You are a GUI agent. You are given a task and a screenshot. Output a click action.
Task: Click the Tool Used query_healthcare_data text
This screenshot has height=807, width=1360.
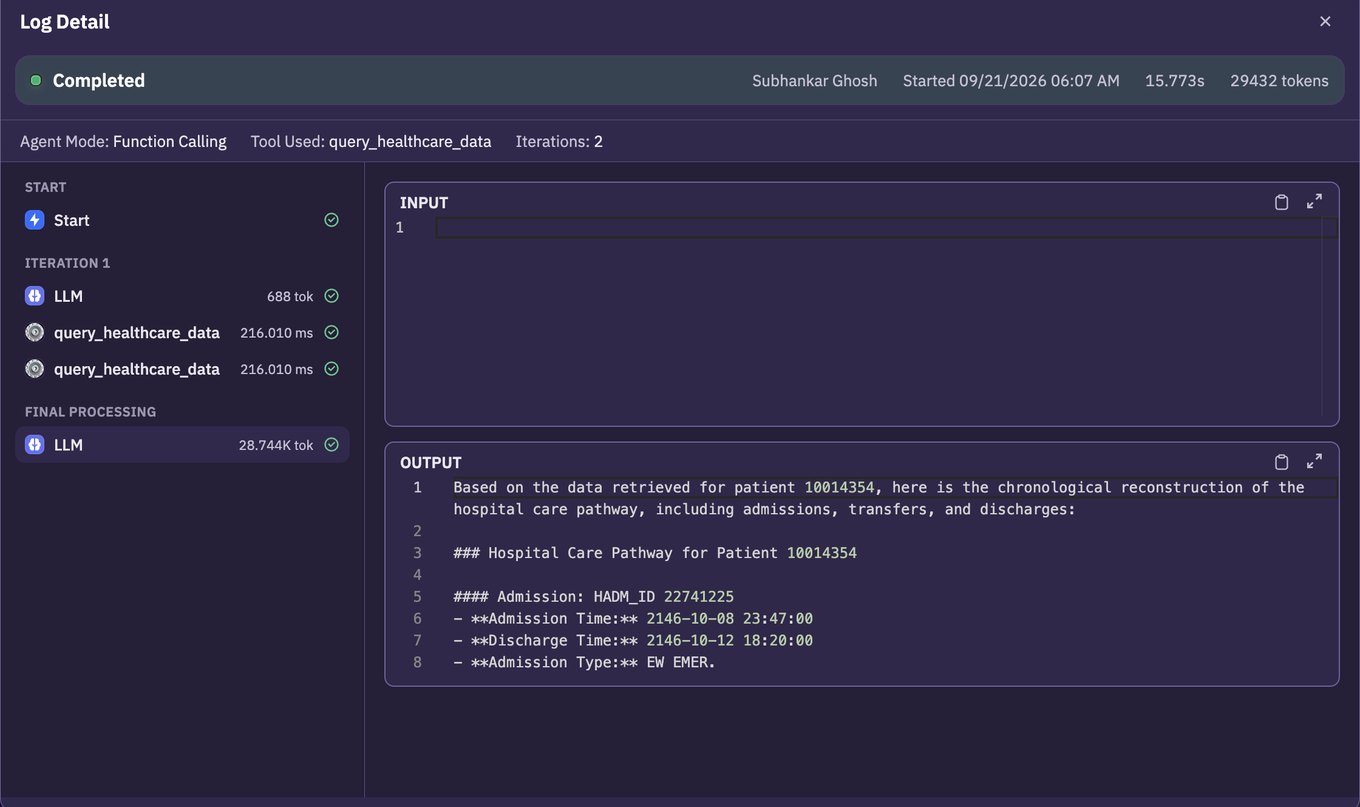click(371, 141)
